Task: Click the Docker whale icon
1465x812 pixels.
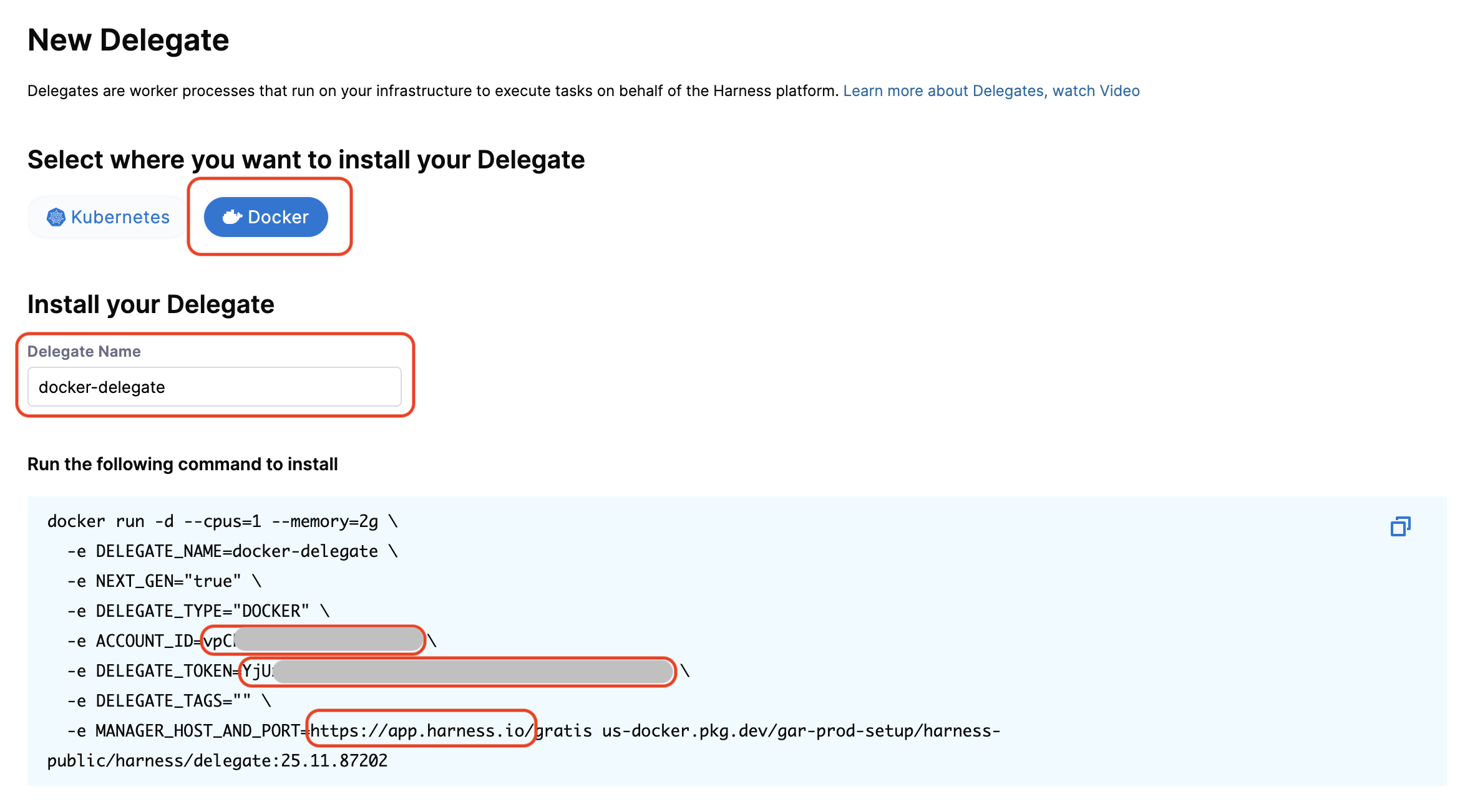Action: click(232, 217)
